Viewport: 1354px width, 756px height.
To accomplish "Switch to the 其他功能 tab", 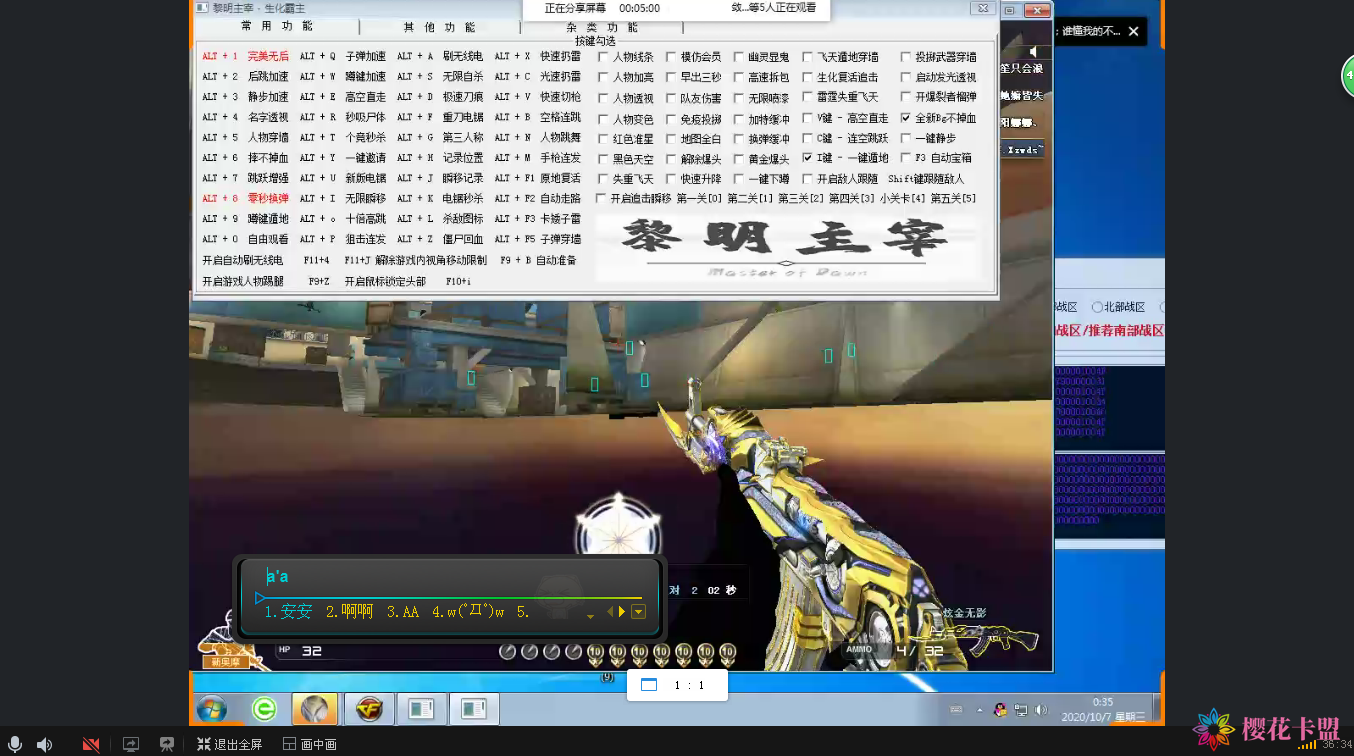I will click(x=439, y=27).
